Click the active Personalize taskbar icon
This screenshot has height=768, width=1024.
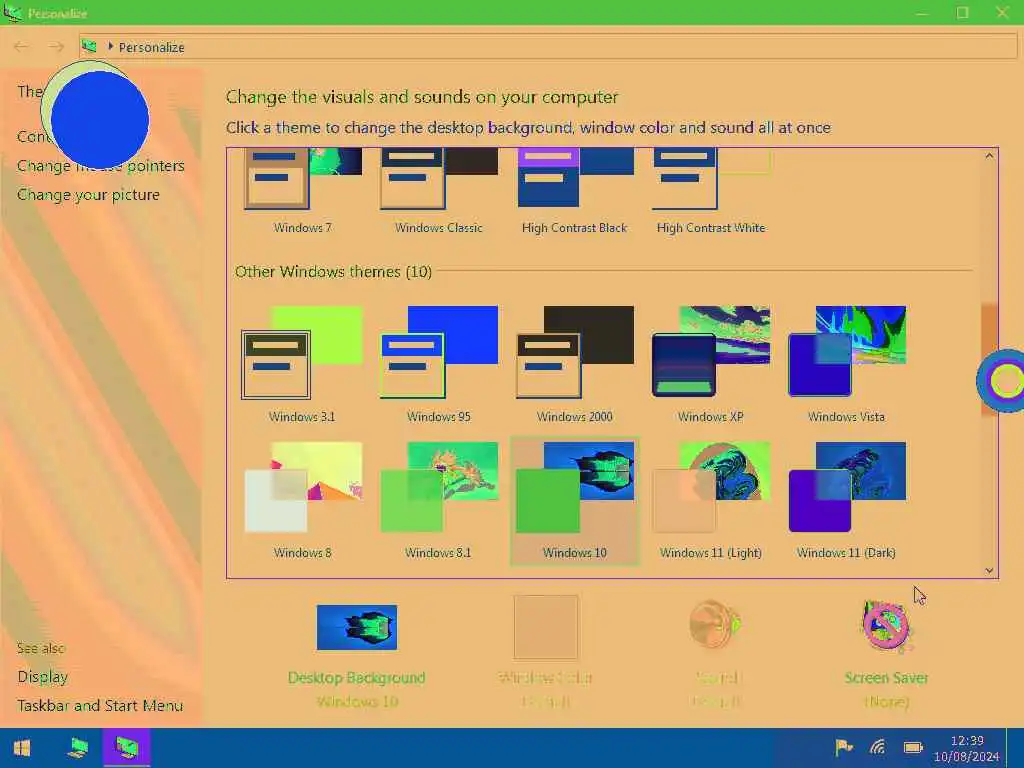pos(127,748)
